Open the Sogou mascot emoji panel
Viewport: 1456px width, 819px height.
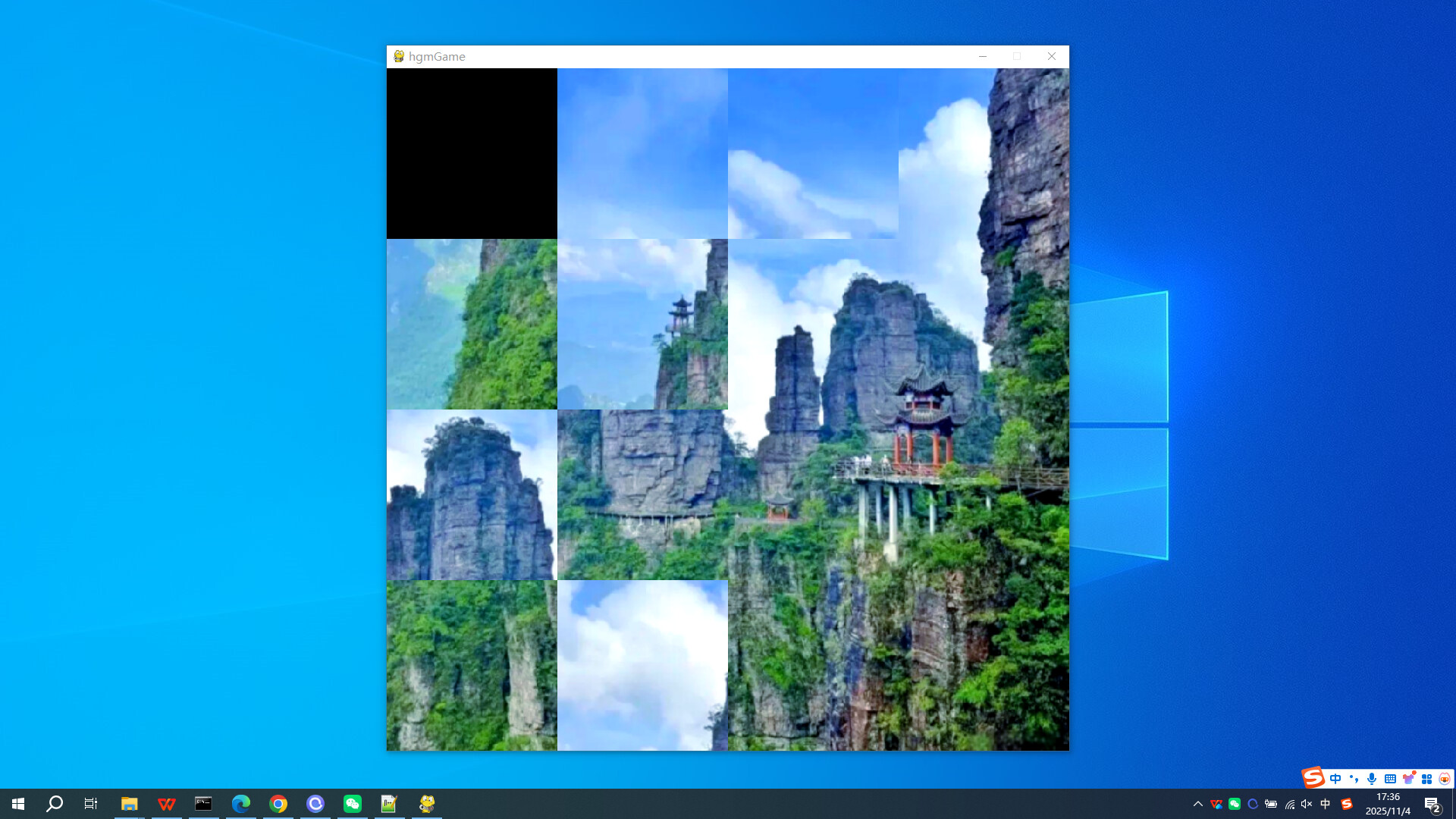tap(1446, 778)
